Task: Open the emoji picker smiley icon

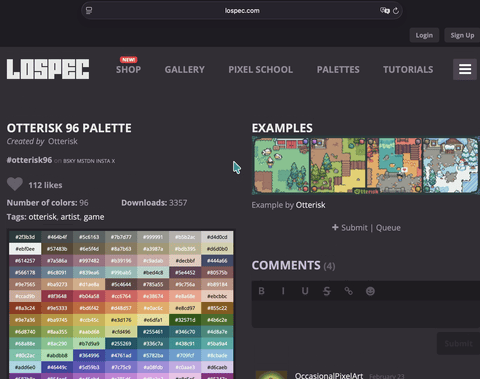Action: click(370, 291)
